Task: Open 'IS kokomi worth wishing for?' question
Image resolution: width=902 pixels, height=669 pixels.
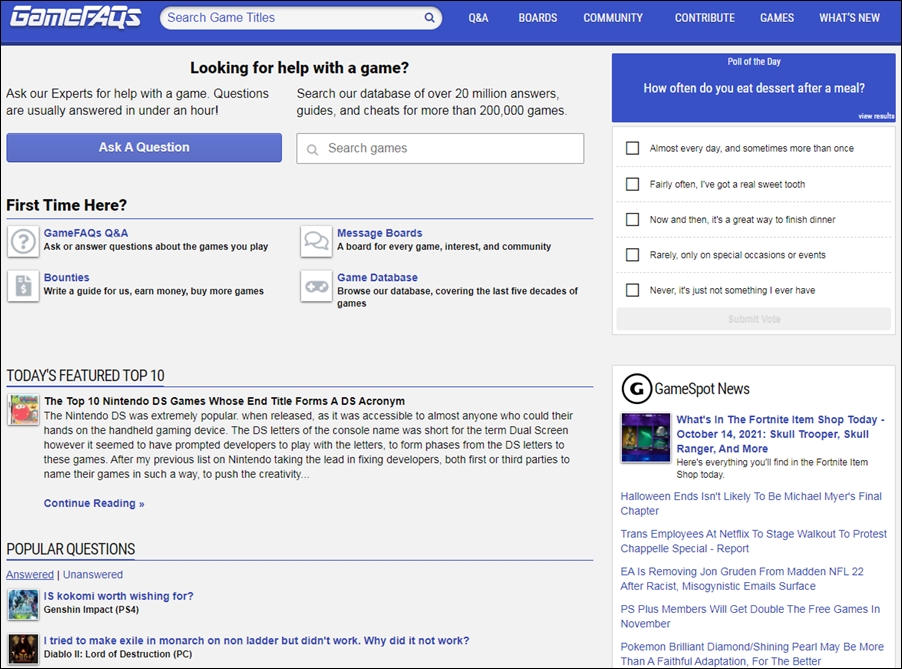Action: pyautogui.click(x=119, y=596)
